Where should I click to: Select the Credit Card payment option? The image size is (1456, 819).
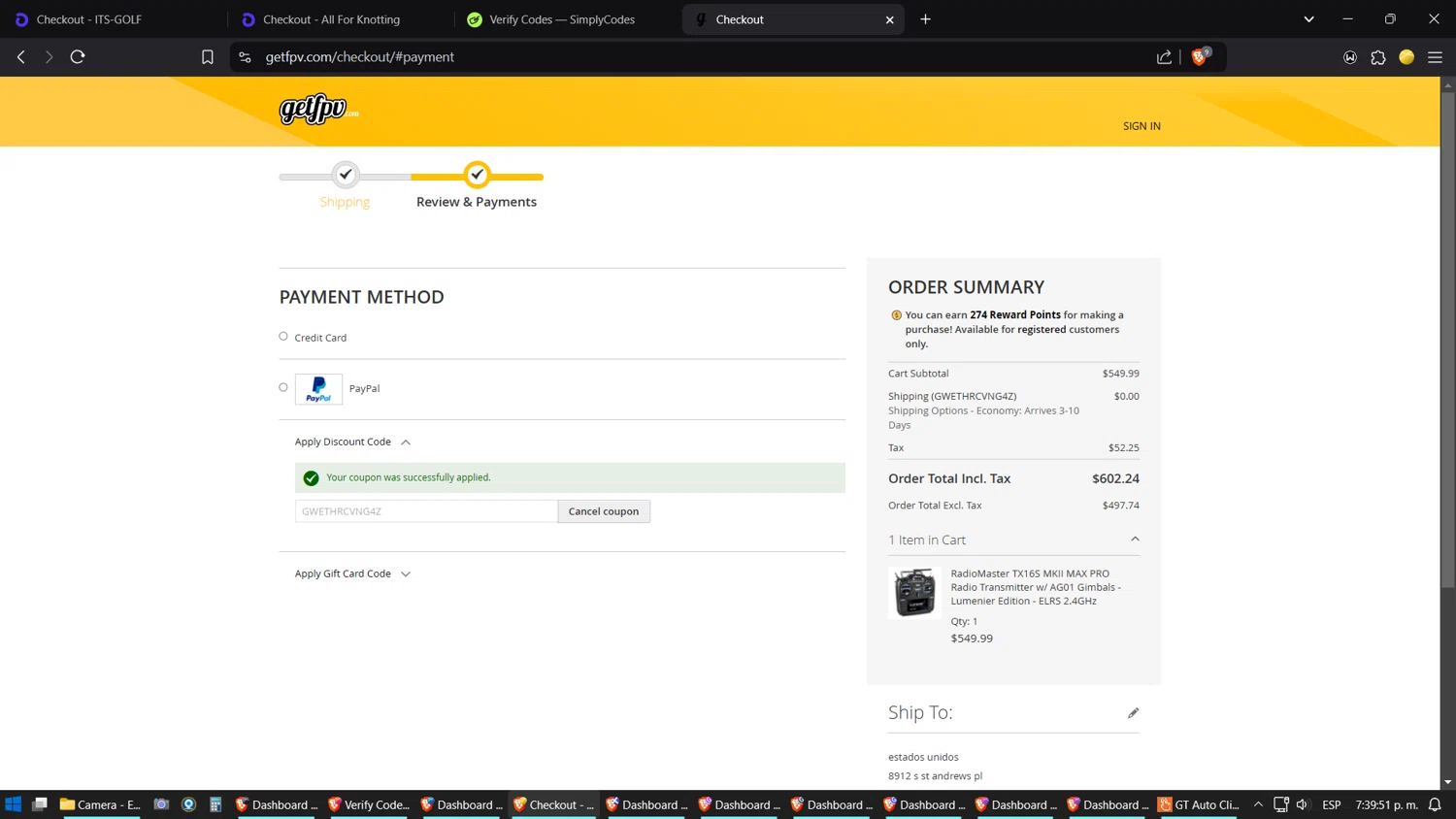[x=283, y=337]
